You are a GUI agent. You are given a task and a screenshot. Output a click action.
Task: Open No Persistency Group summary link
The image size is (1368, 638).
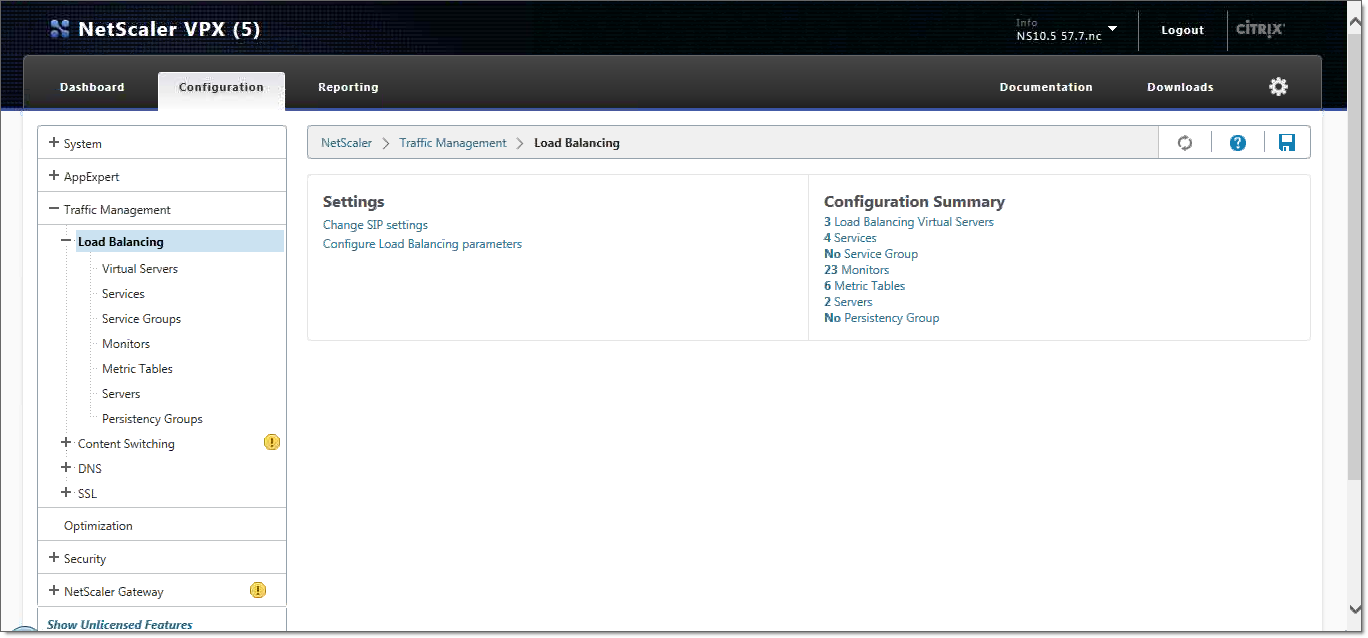(881, 318)
